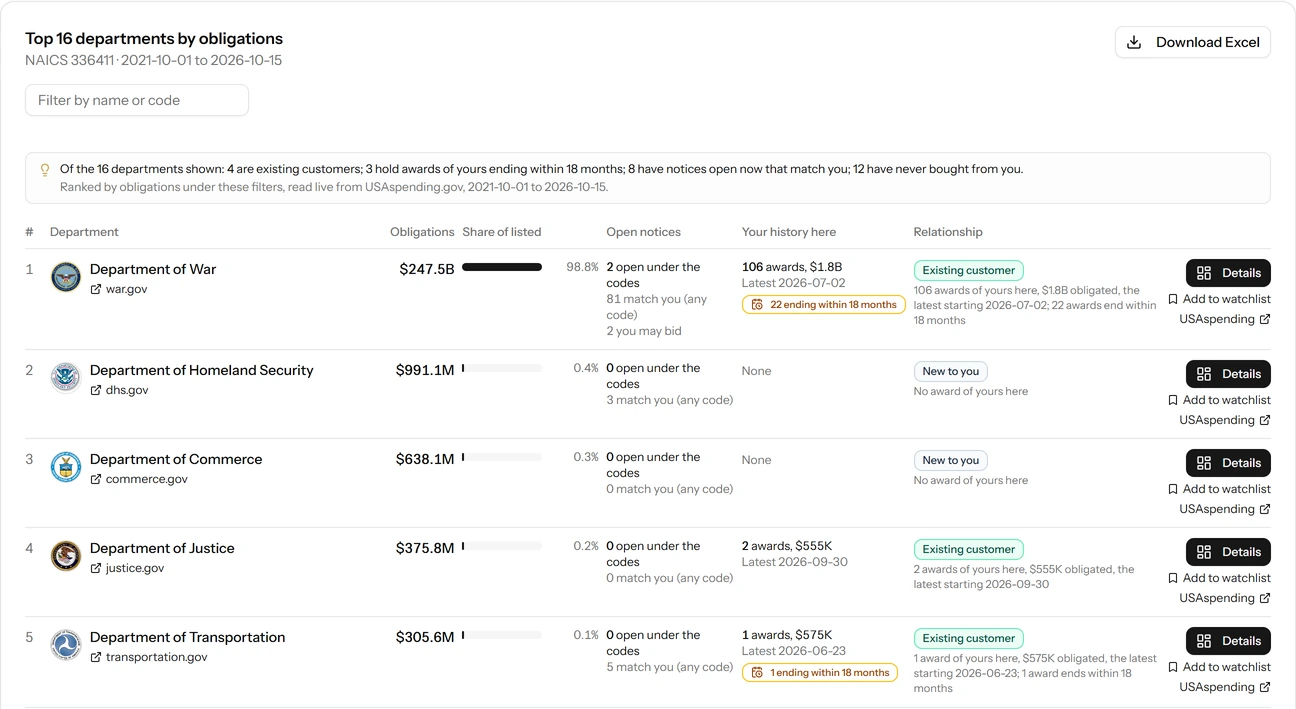The height and width of the screenshot is (709, 1296).
Task: Focus the Filter by name or code field
Action: 137,100
